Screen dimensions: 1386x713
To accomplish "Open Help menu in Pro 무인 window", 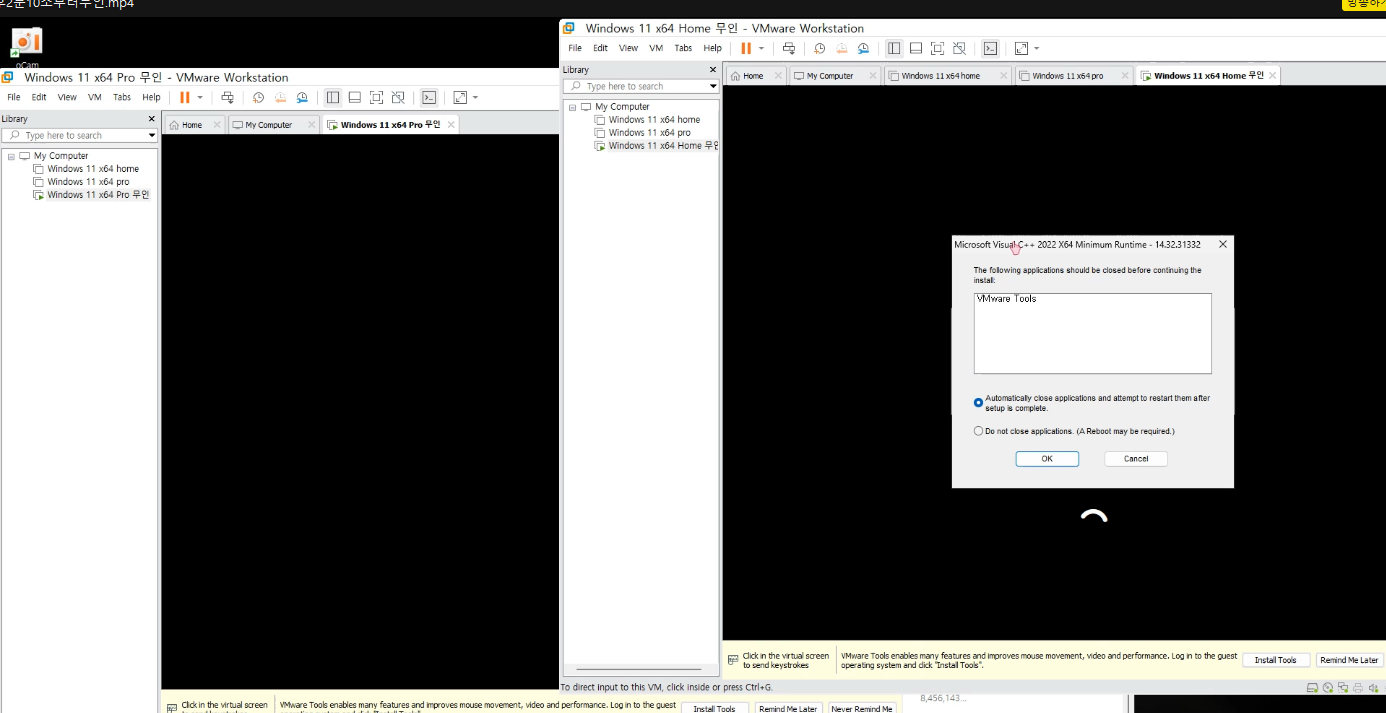I will (151, 97).
